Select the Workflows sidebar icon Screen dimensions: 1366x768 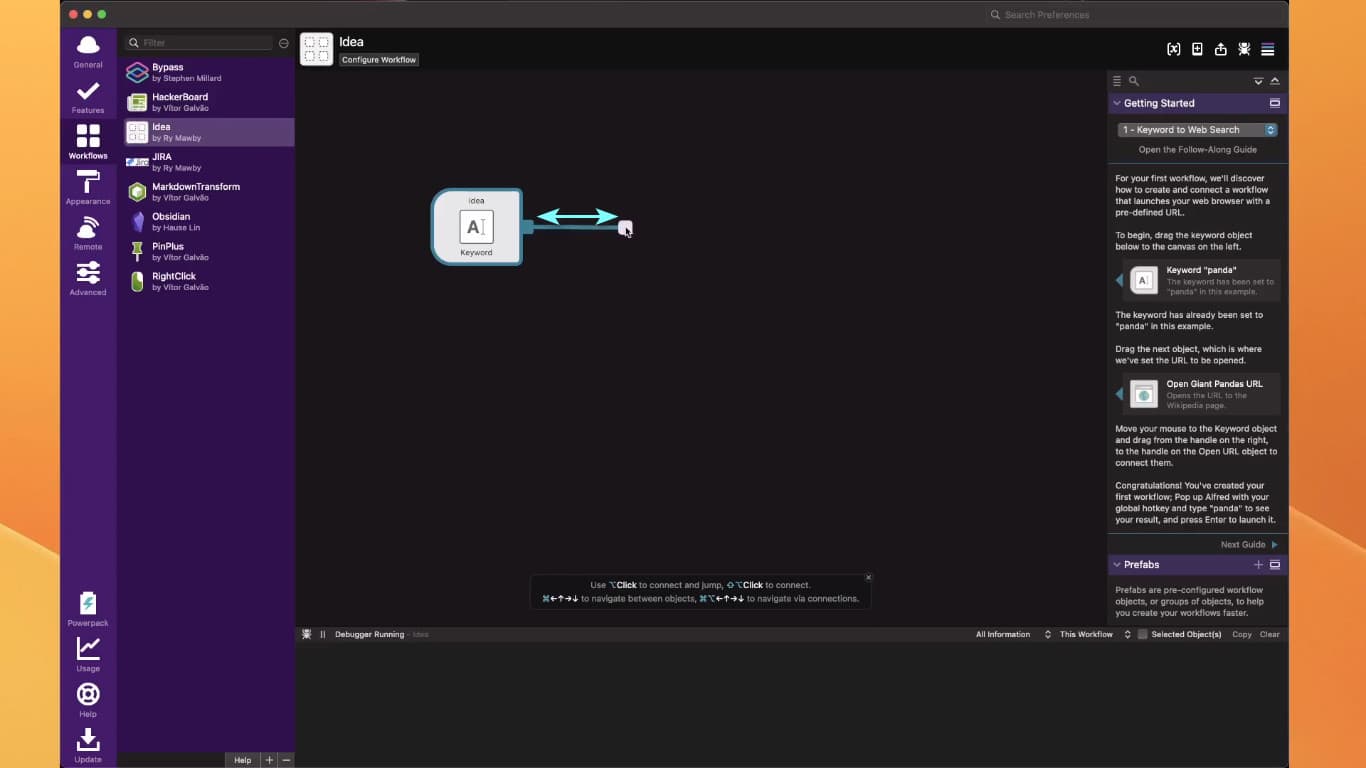pos(88,142)
